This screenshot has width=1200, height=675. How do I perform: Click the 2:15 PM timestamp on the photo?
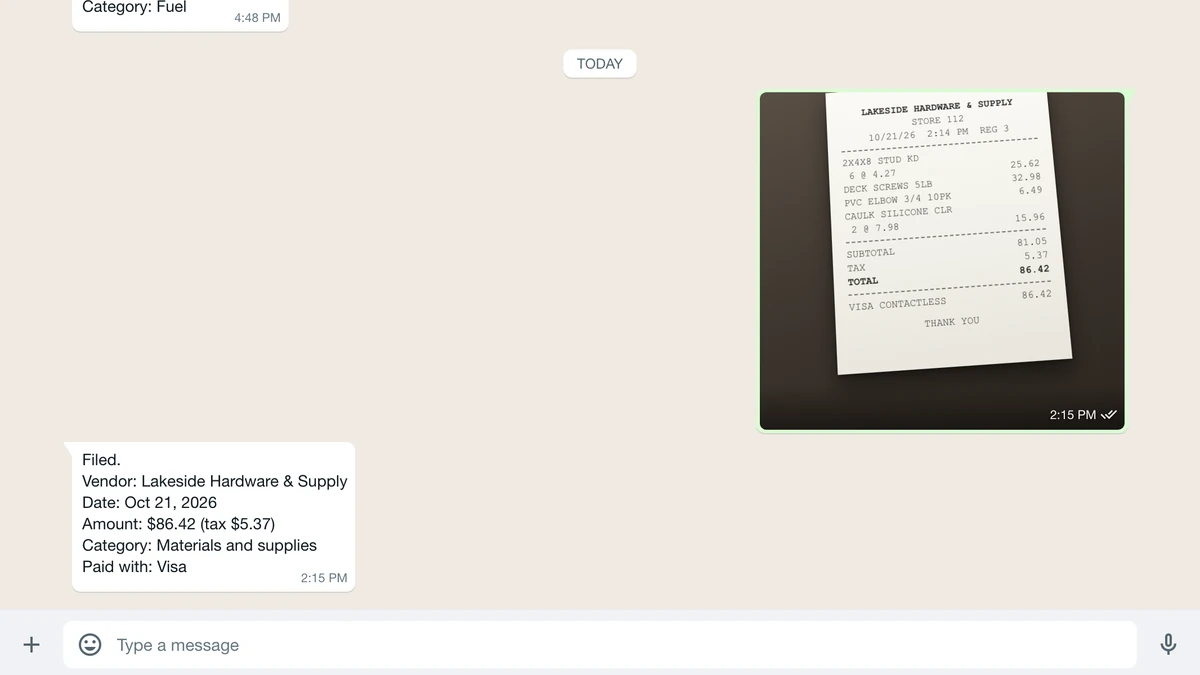pos(1073,415)
